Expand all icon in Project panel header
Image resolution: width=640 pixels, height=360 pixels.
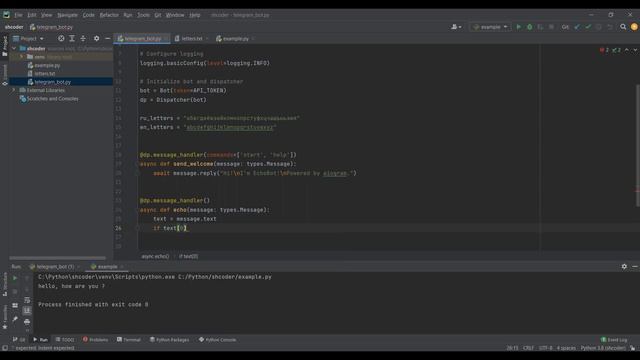point(72,38)
